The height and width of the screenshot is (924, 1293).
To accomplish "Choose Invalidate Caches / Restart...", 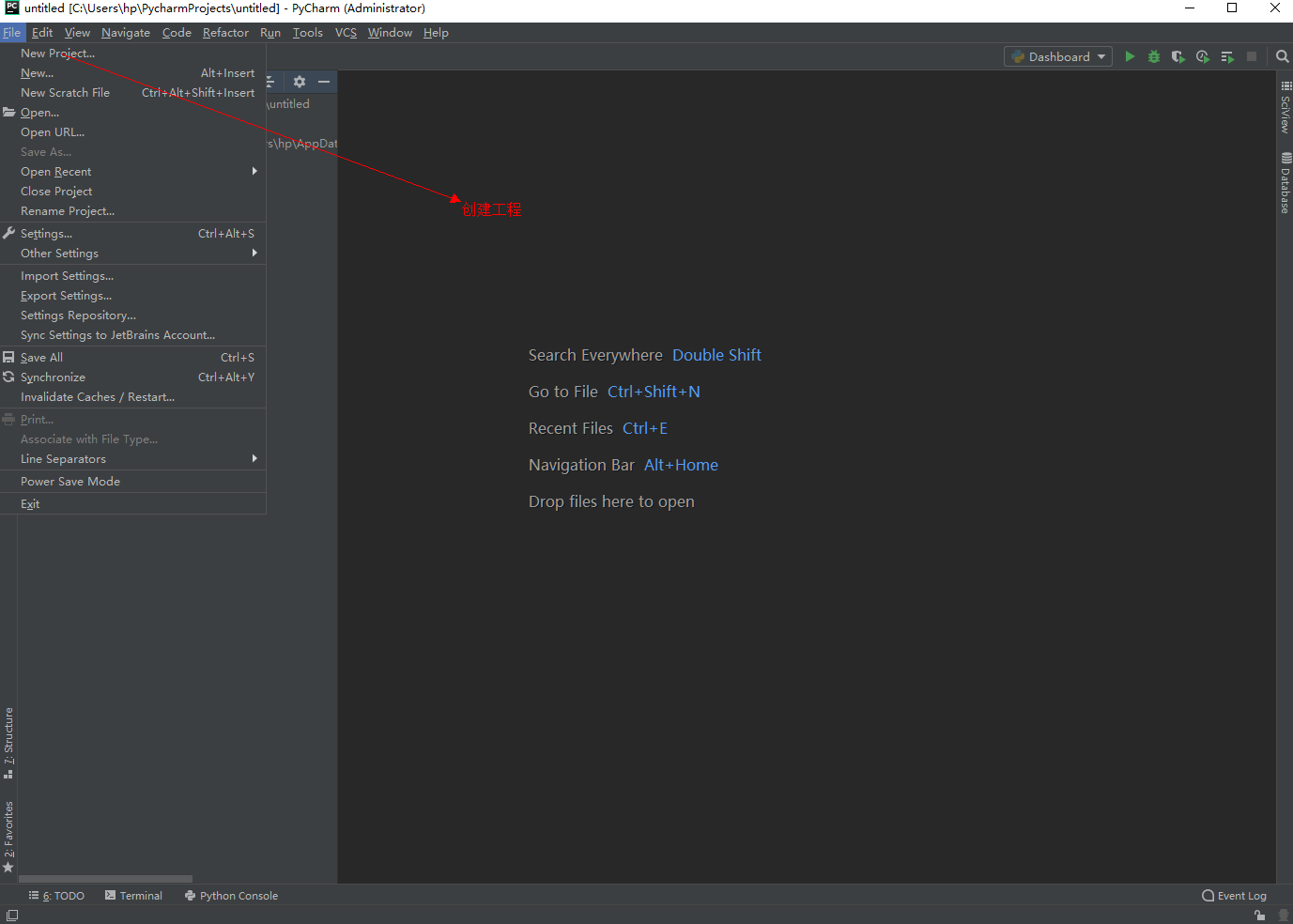I will point(133,397).
